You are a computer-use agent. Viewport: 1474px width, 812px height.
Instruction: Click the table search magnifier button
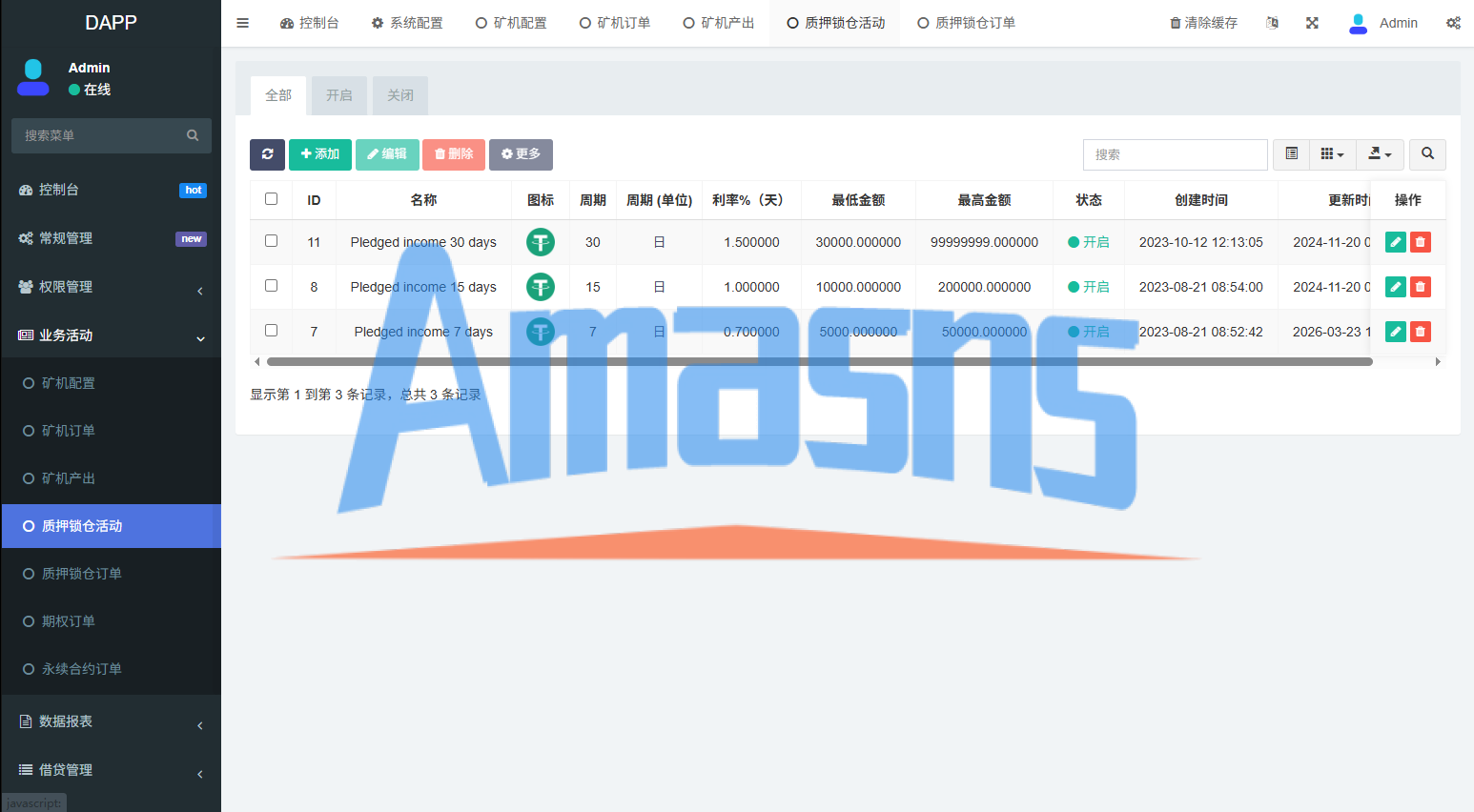point(1427,154)
